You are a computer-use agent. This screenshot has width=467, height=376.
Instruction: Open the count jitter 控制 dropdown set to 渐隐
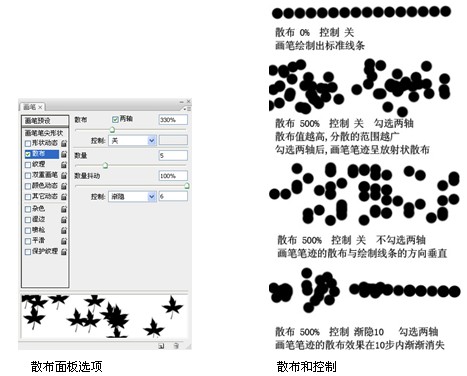point(132,197)
